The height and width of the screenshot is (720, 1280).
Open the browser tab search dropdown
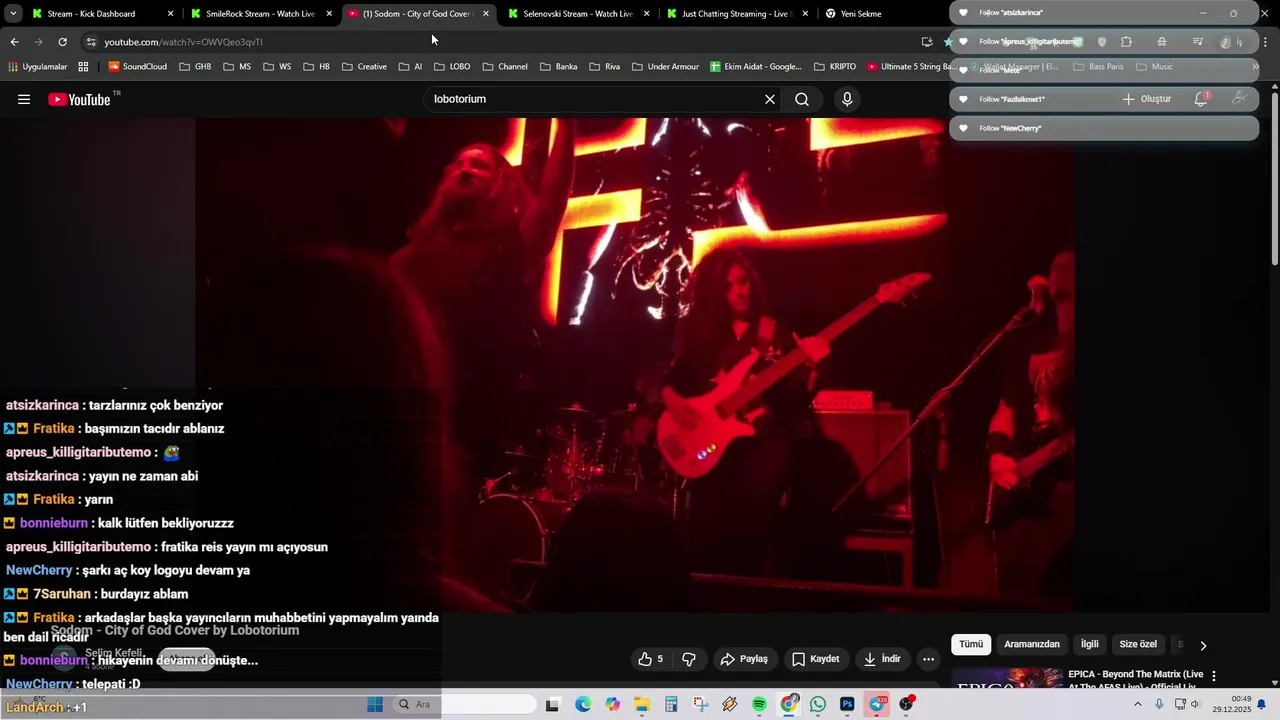click(13, 14)
